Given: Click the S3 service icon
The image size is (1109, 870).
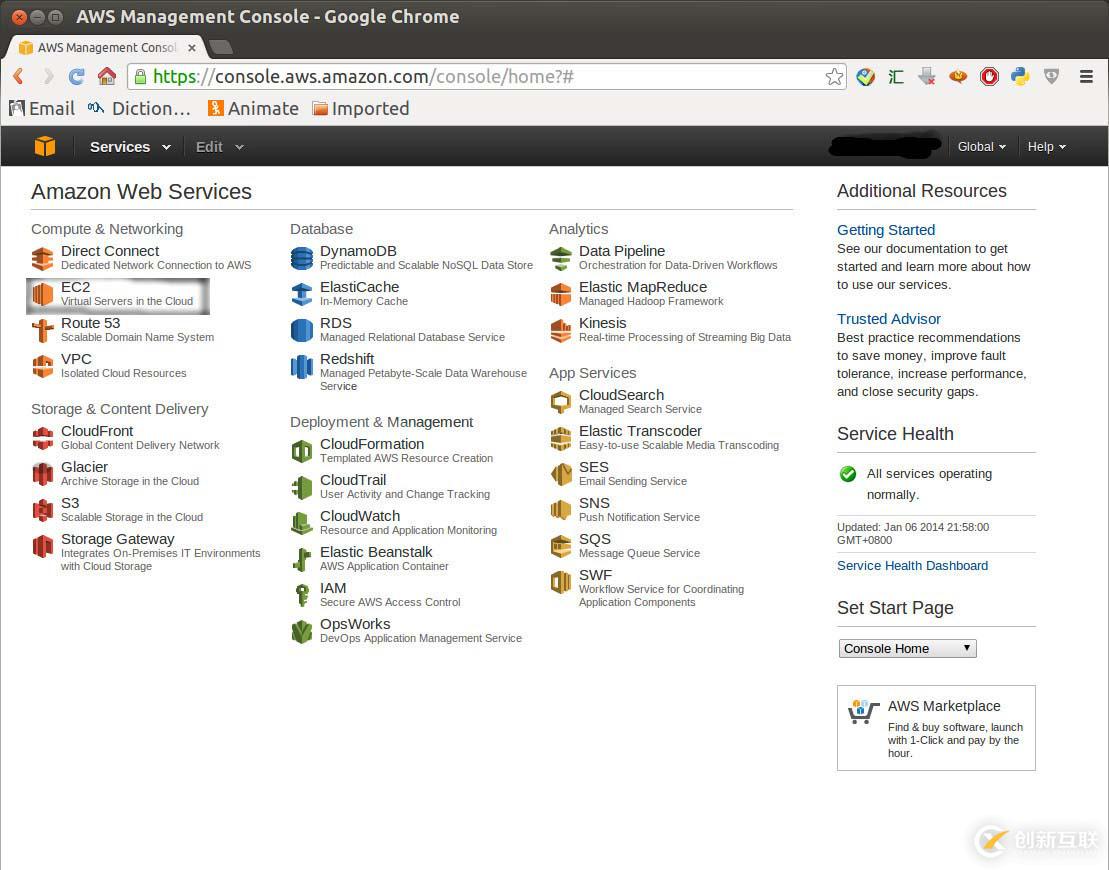Looking at the screenshot, I should point(42,510).
